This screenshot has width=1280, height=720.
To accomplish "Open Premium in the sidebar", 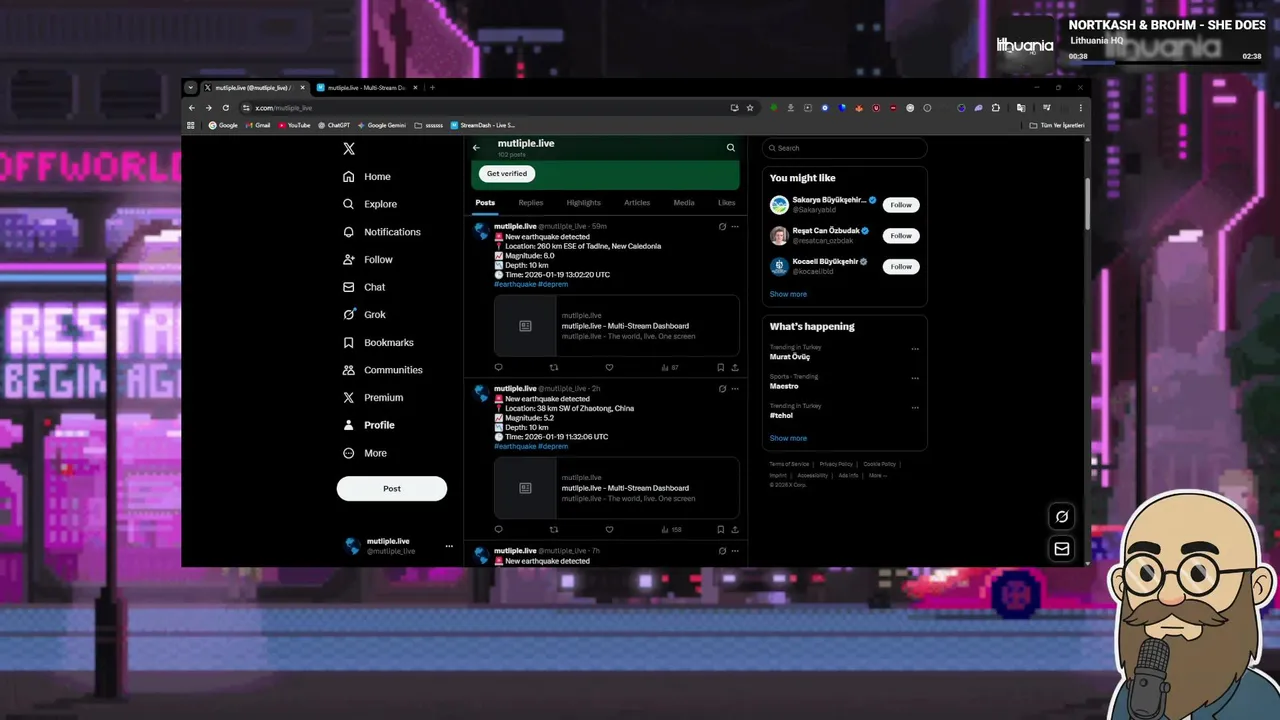I will point(372,398).
